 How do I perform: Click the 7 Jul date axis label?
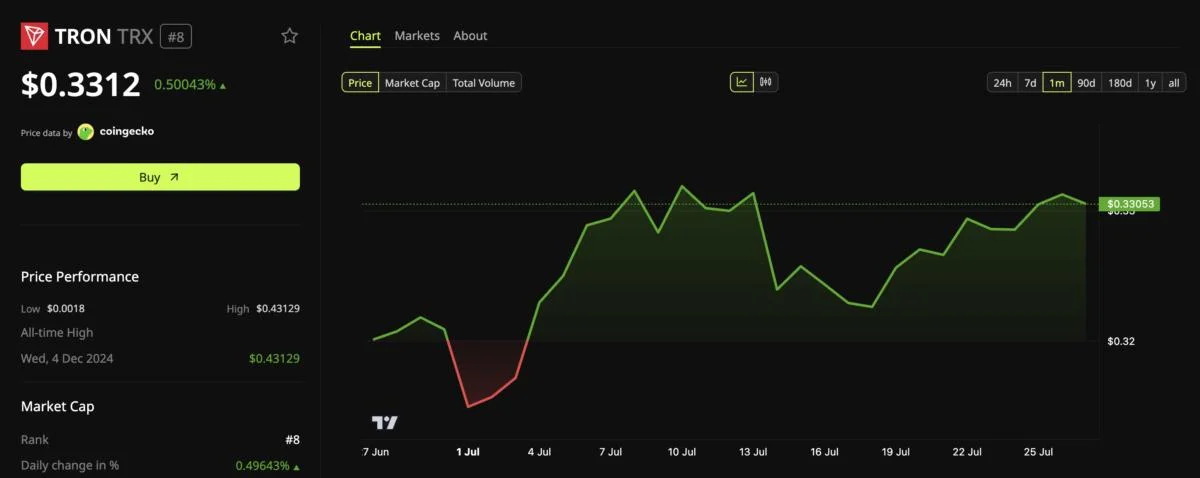[610, 452]
